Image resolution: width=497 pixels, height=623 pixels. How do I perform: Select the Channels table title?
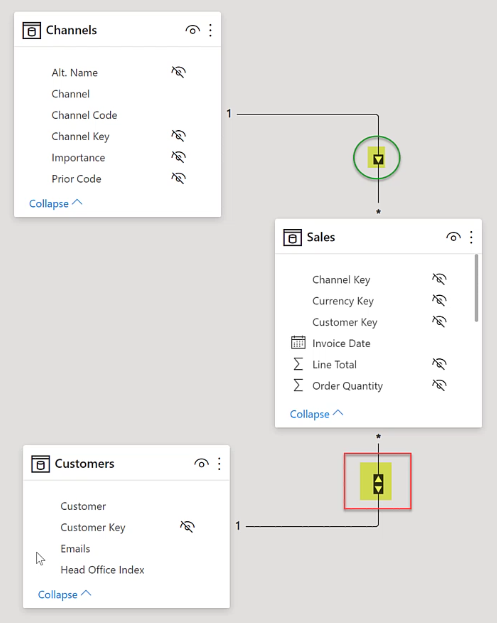[72, 30]
